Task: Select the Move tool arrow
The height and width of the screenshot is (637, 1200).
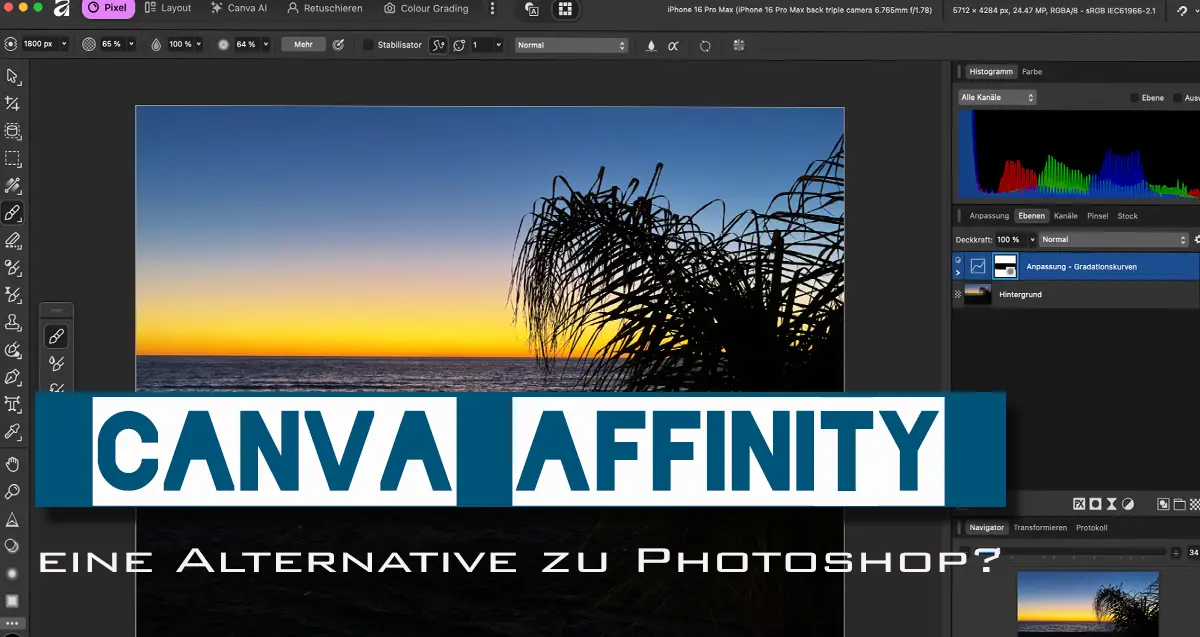Action: pyautogui.click(x=13, y=76)
